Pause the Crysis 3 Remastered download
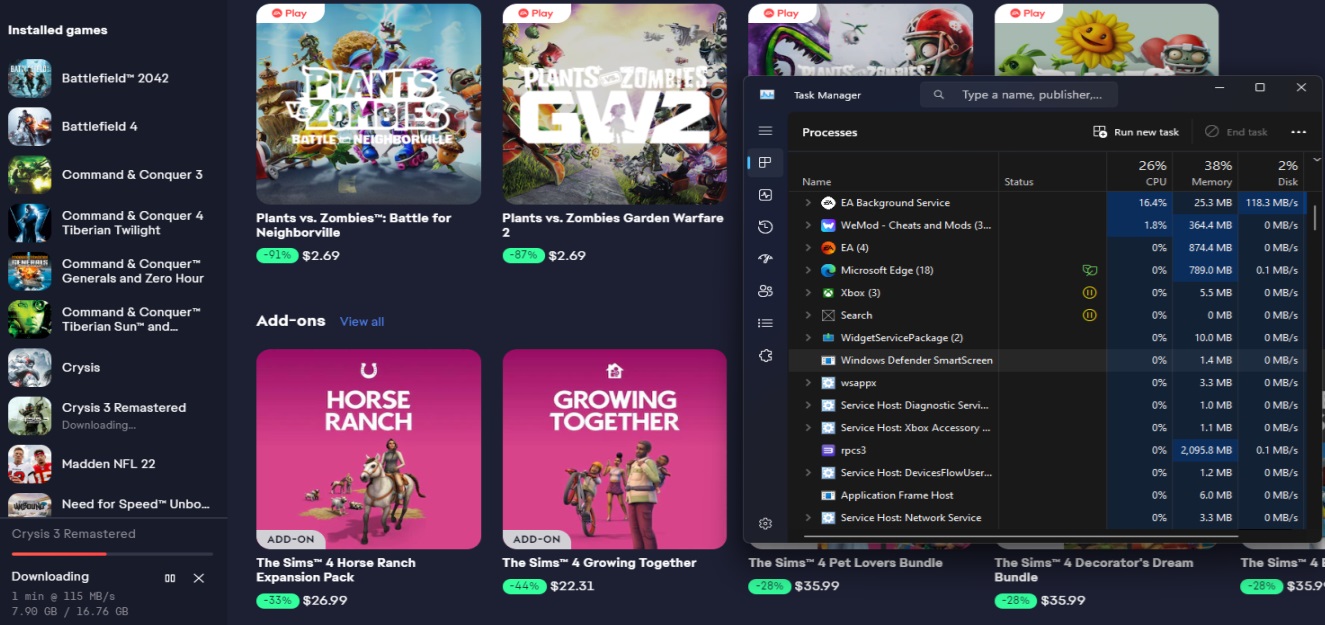Screen dimensions: 1325x625 pos(170,578)
